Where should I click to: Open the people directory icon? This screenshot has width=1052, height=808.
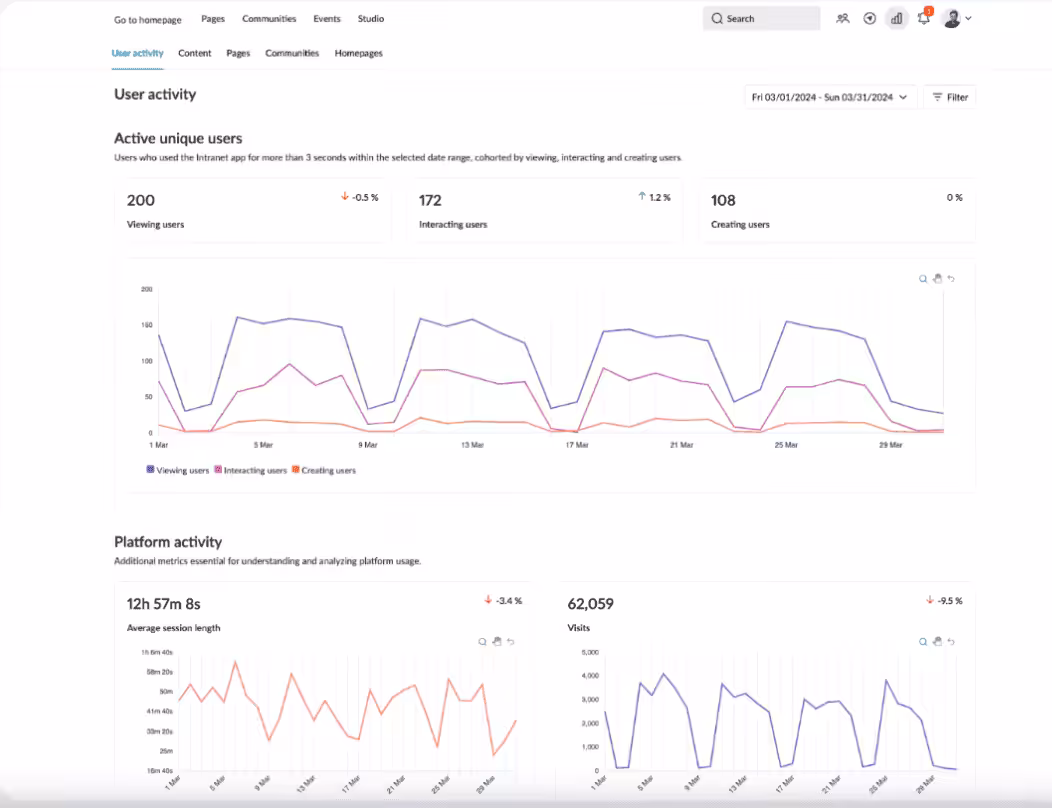(843, 19)
